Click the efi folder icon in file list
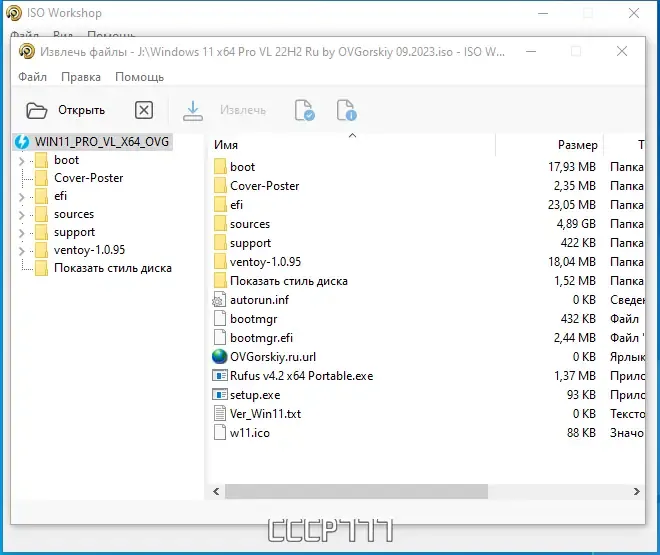 pos(220,204)
